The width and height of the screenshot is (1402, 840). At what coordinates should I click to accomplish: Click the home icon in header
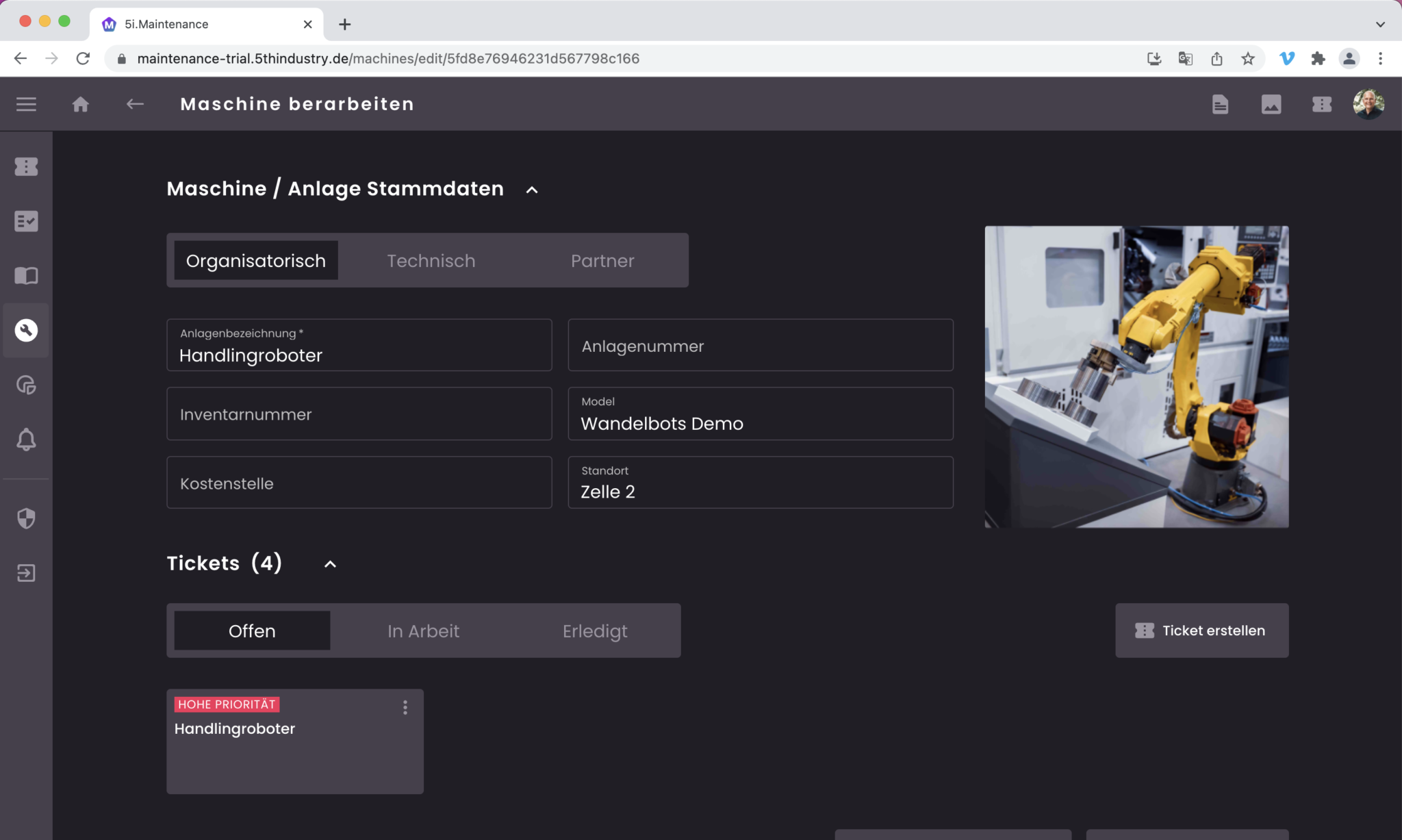coord(81,104)
